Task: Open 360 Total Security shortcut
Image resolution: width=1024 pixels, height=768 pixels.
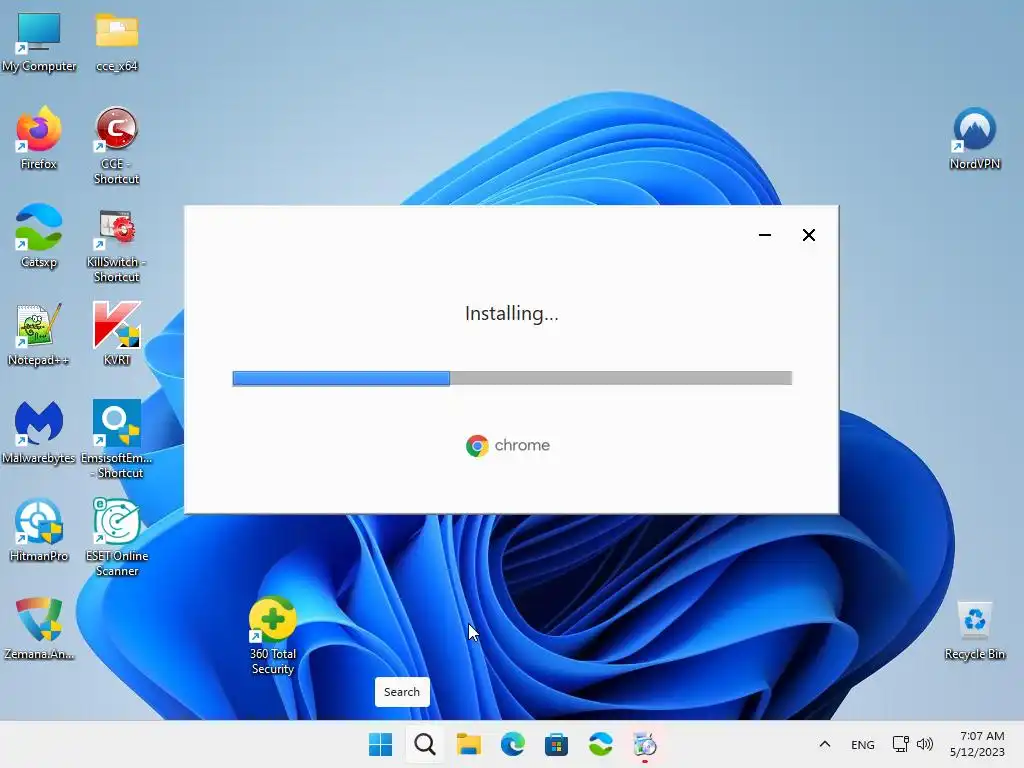Action: click(273, 636)
